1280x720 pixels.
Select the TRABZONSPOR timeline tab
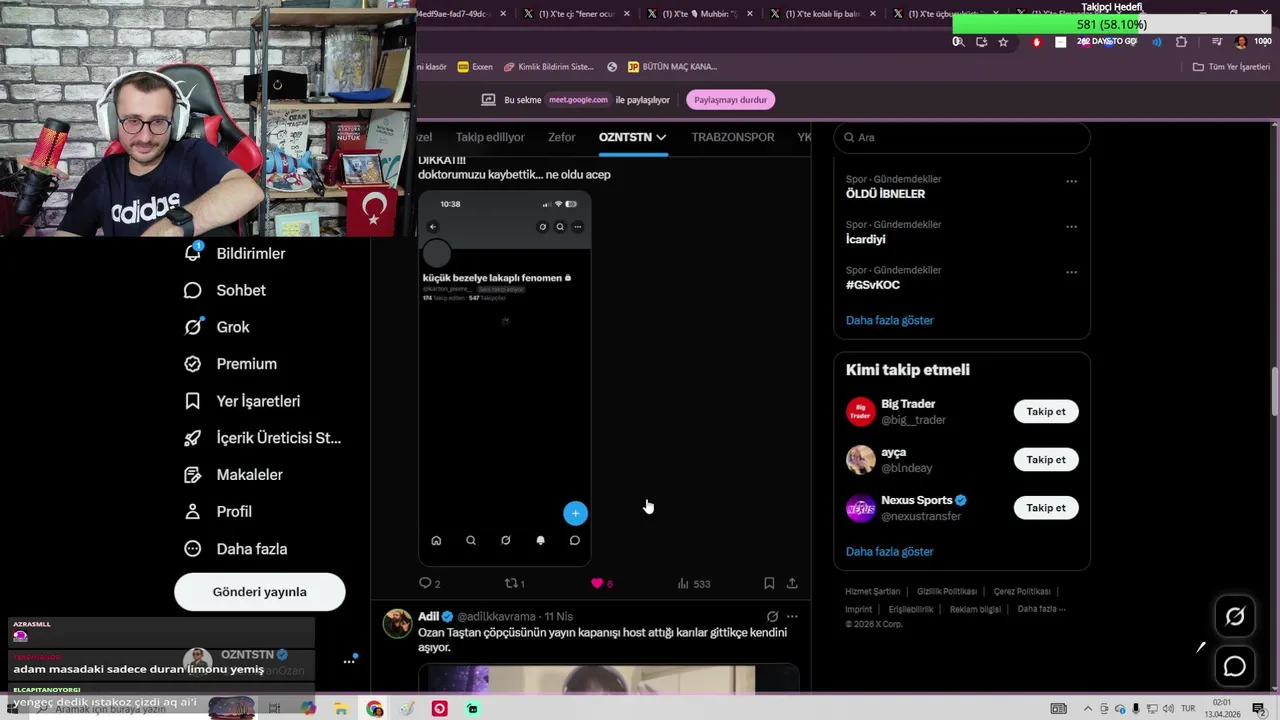[733, 137]
